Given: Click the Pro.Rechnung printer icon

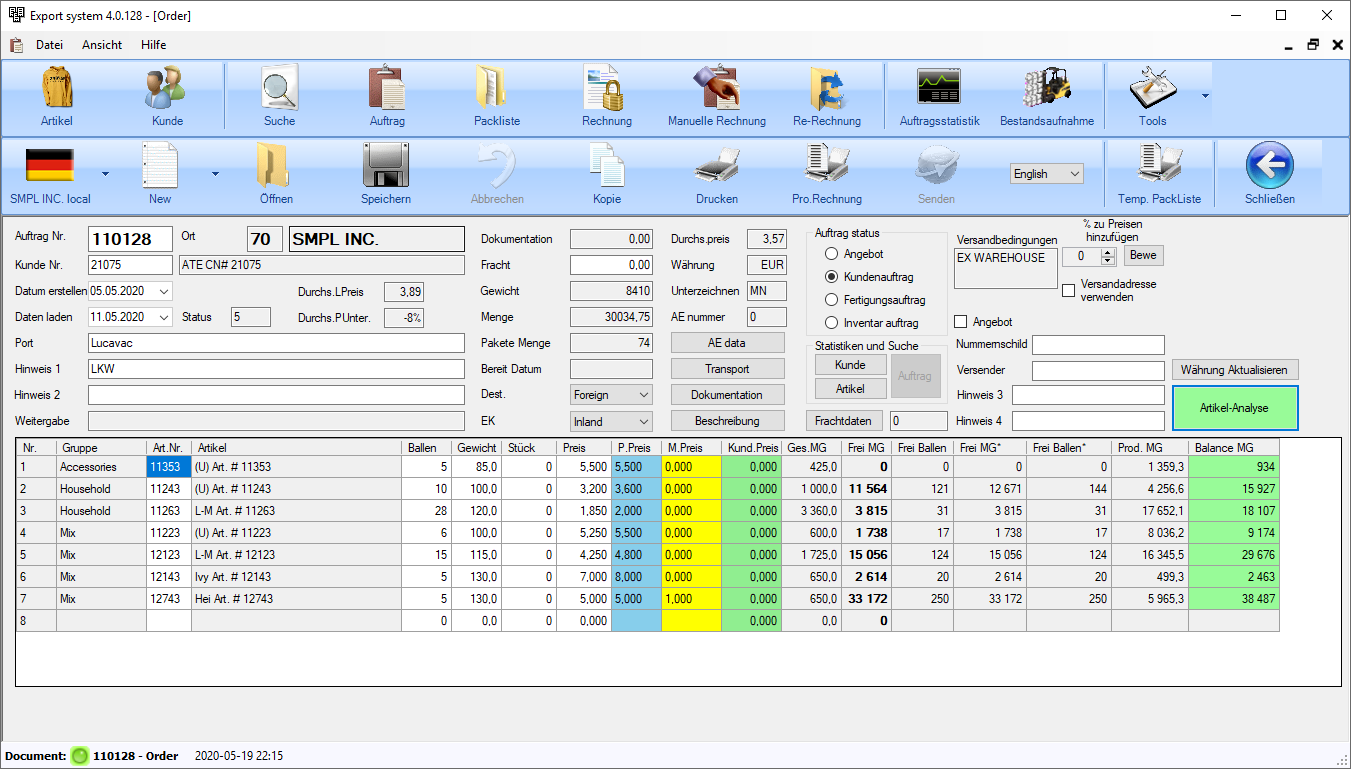Looking at the screenshot, I should pyautogui.click(x=826, y=165).
